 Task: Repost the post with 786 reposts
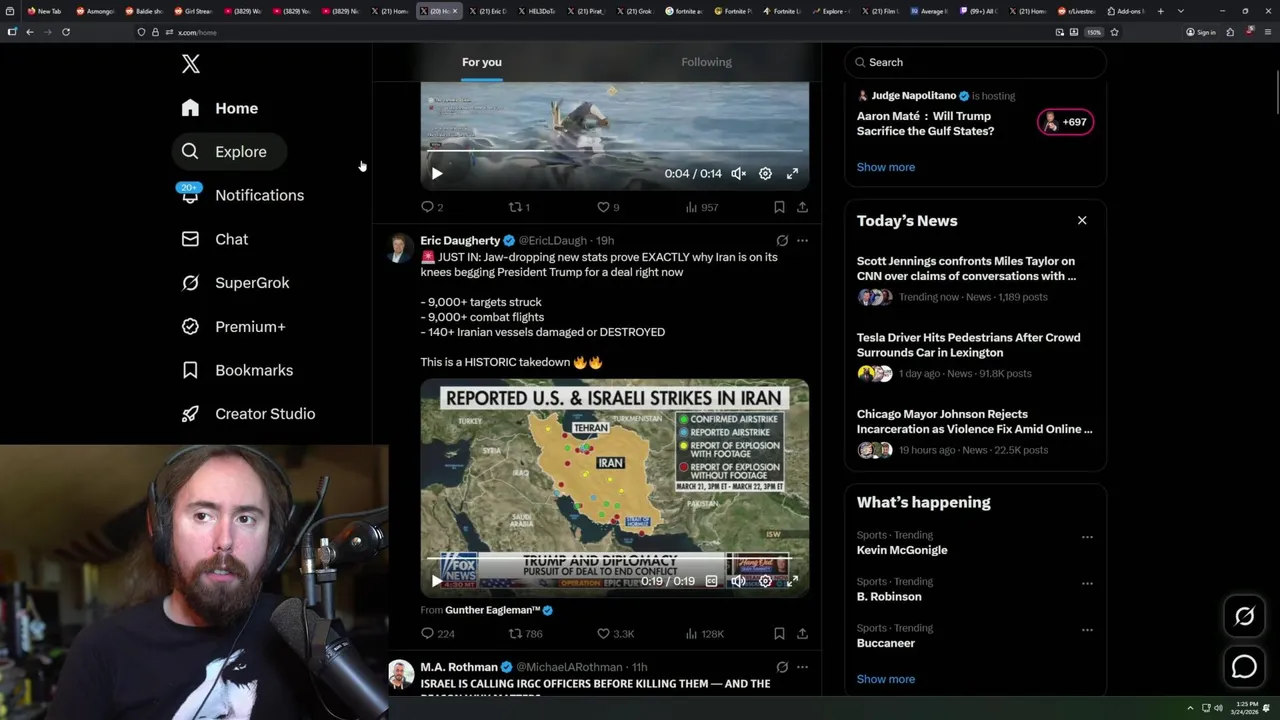tap(526, 634)
